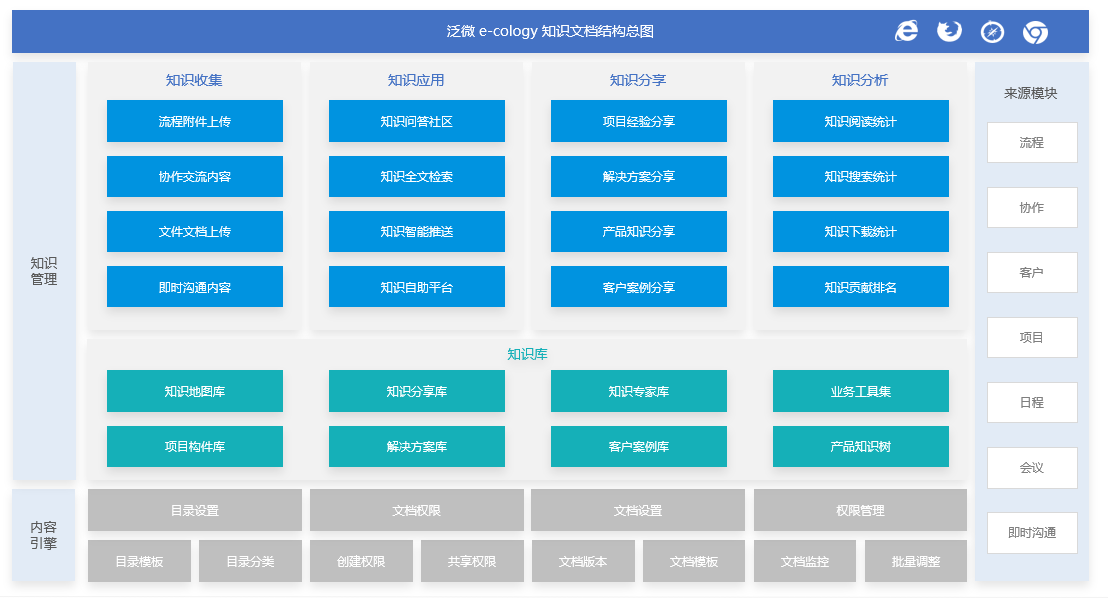Click the 泛微 e-cology 知识文档结构总图 title

(550, 31)
